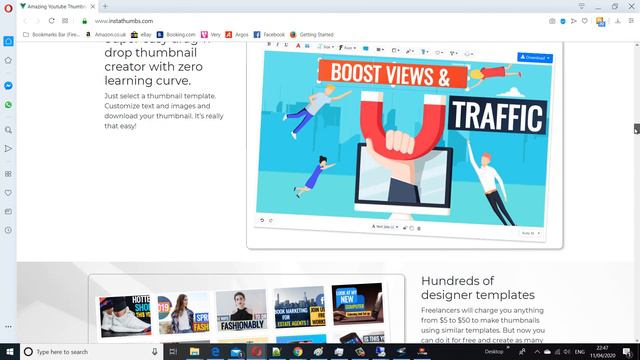Take a snapshot with the camera icon
The height and width of the screenshot is (360, 640).
[x=552, y=21]
